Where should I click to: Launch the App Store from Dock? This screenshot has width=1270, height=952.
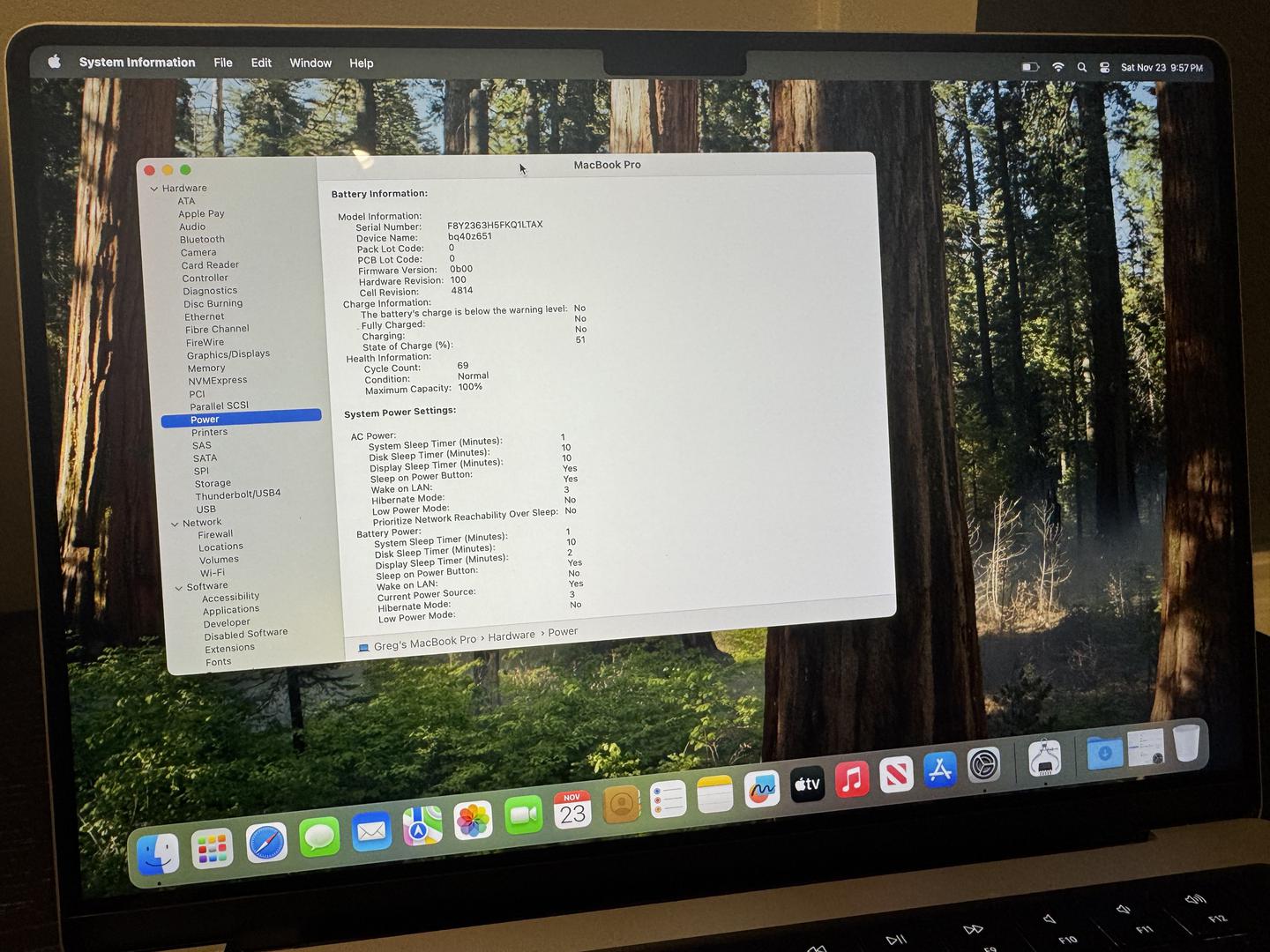pyautogui.click(x=940, y=770)
